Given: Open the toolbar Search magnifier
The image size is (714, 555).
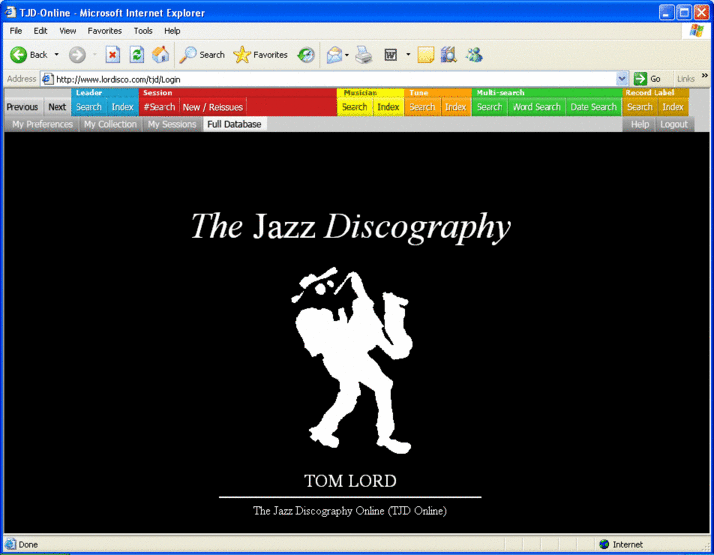Looking at the screenshot, I should coord(188,55).
